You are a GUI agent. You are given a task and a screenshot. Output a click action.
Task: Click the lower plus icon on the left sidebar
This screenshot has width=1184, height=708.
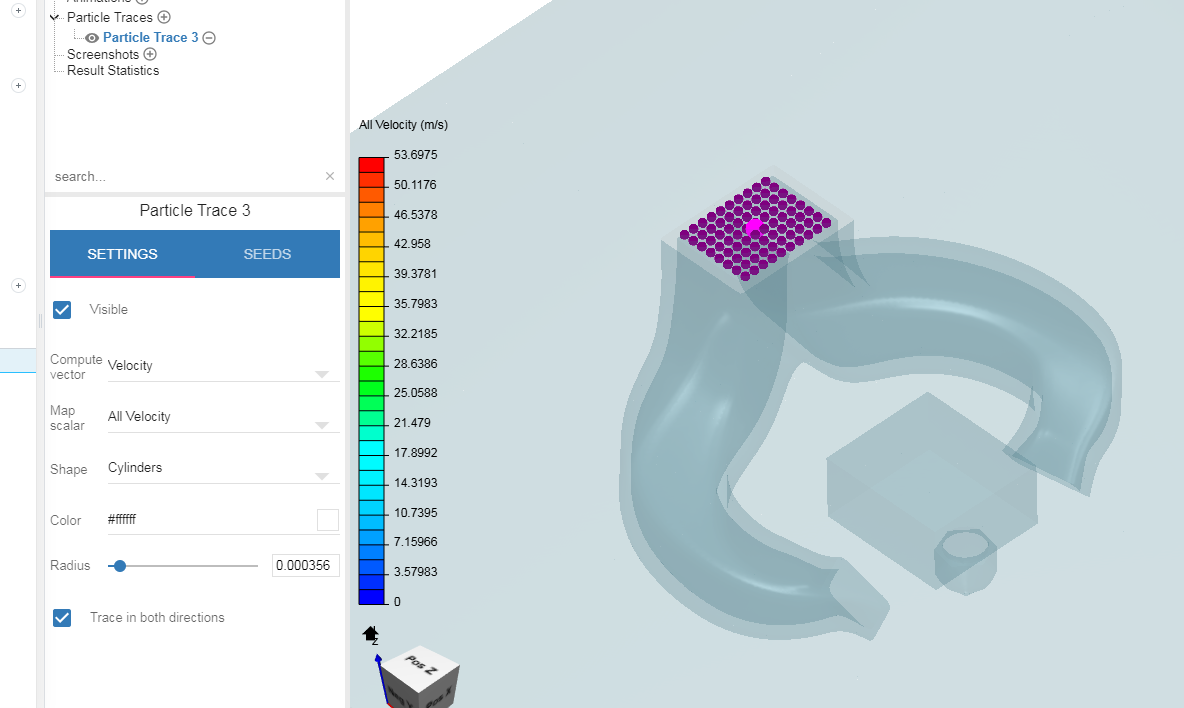[18, 85]
